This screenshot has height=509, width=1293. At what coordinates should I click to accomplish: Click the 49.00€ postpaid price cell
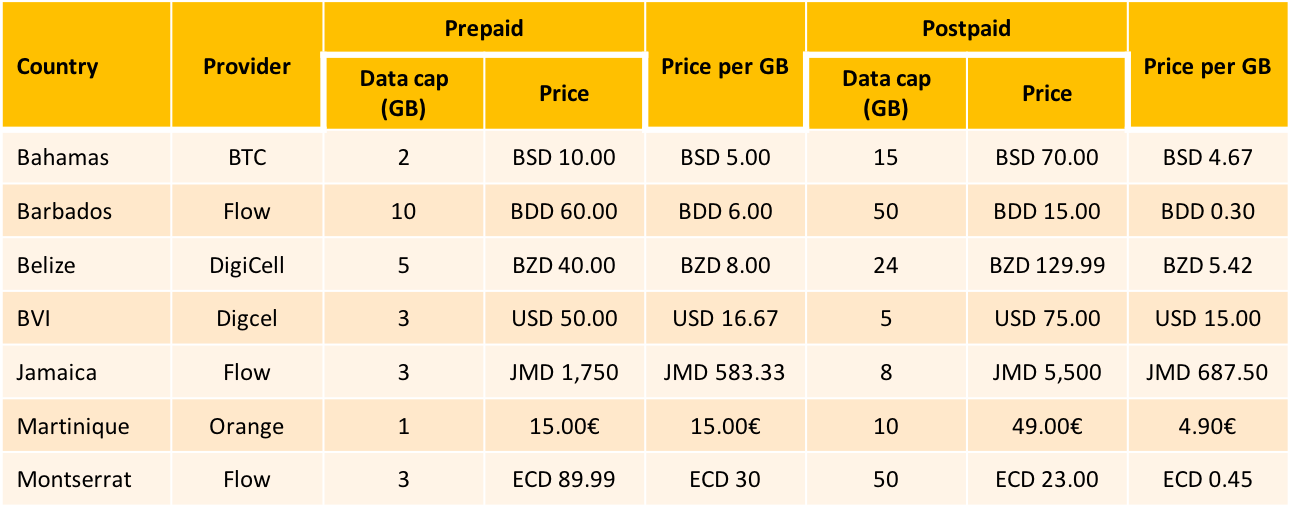(x=1047, y=426)
